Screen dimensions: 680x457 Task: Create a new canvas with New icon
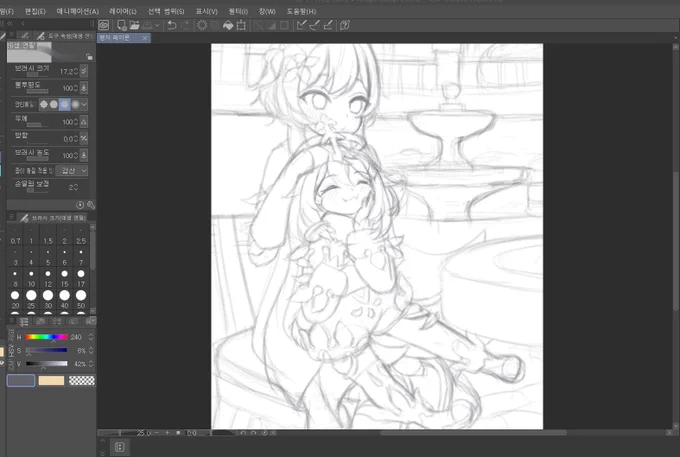coord(122,26)
